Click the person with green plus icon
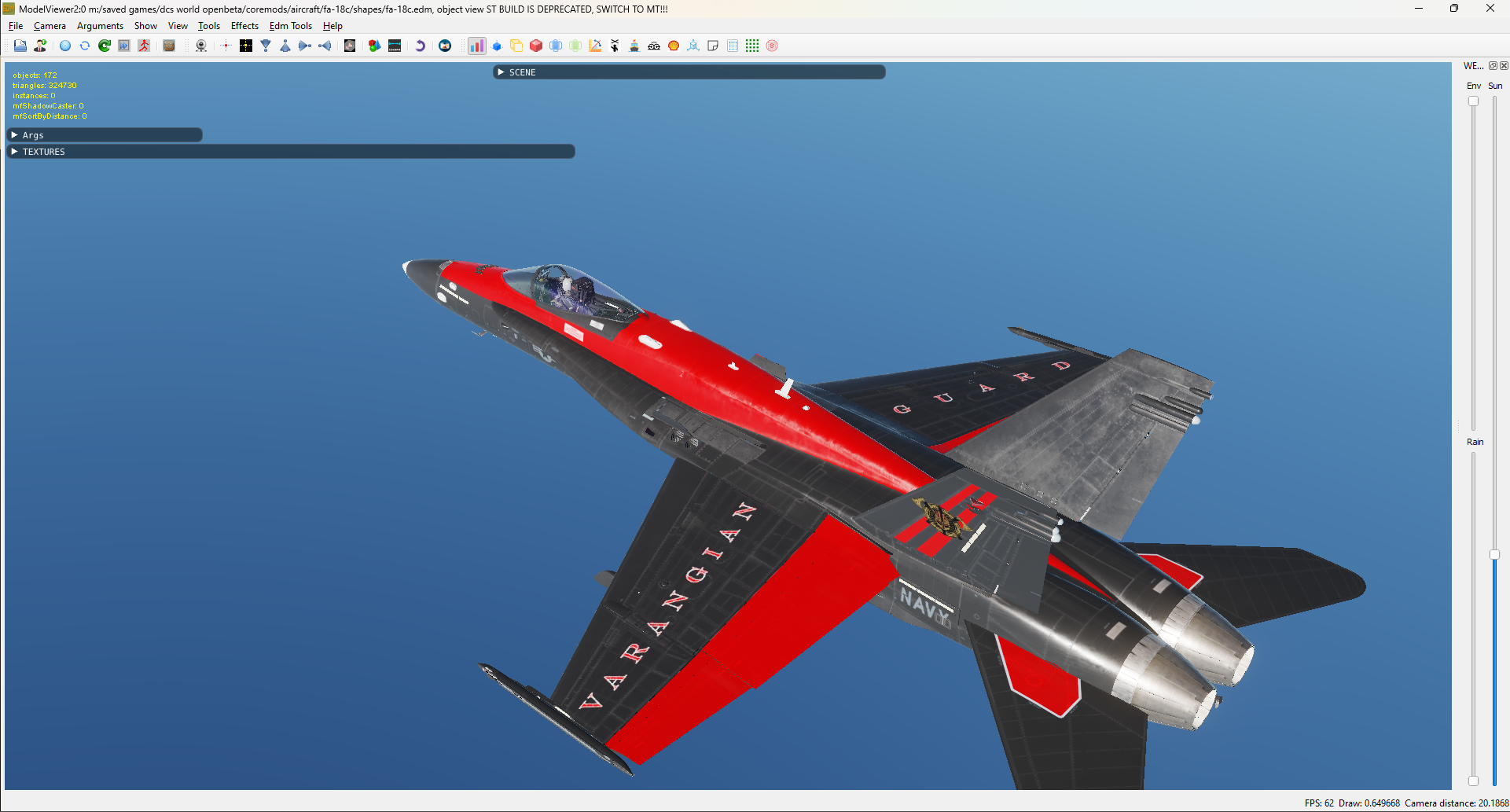Screen dimensions: 1510x812 point(40,46)
